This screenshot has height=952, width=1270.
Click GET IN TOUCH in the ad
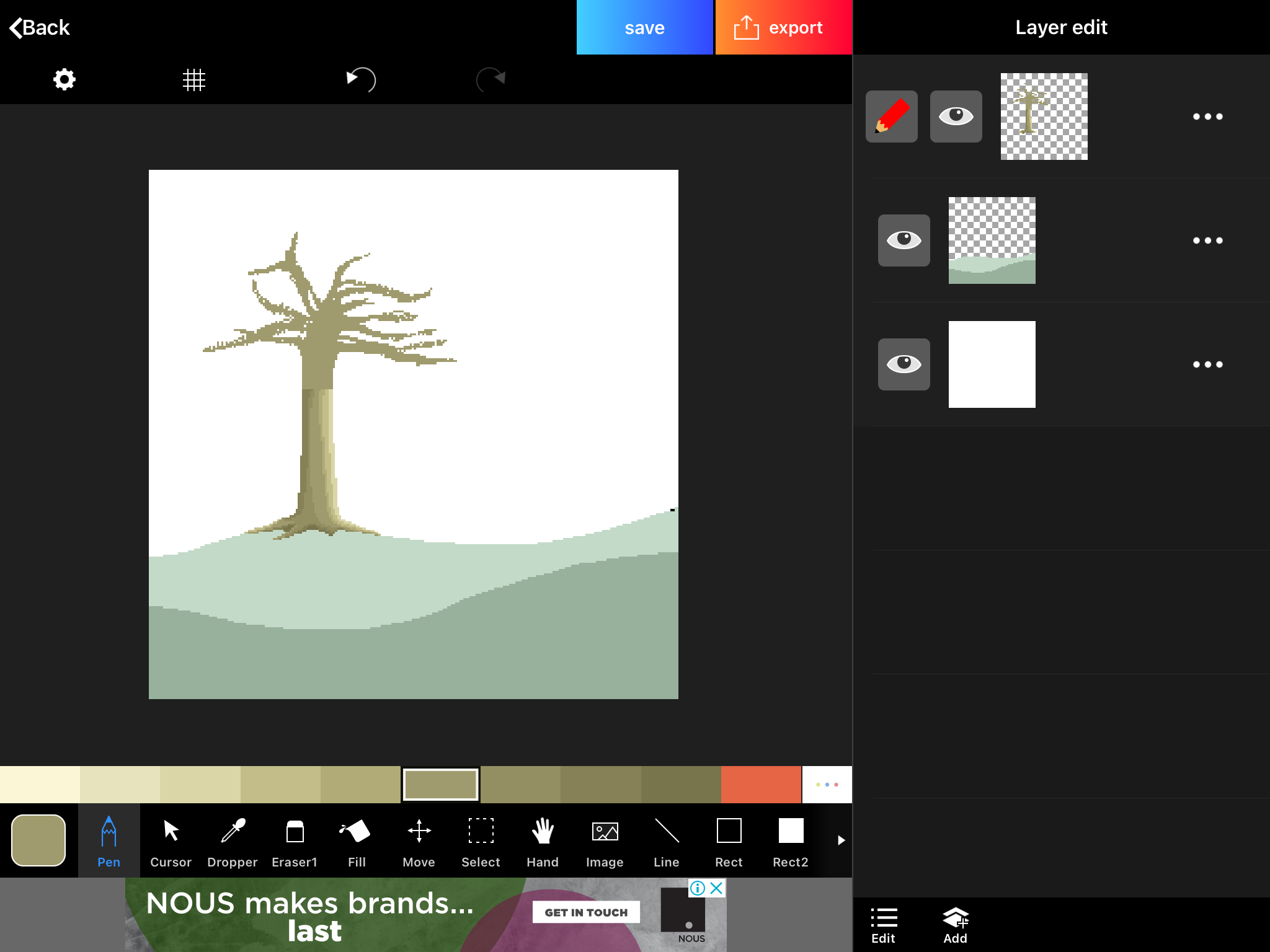click(x=586, y=912)
